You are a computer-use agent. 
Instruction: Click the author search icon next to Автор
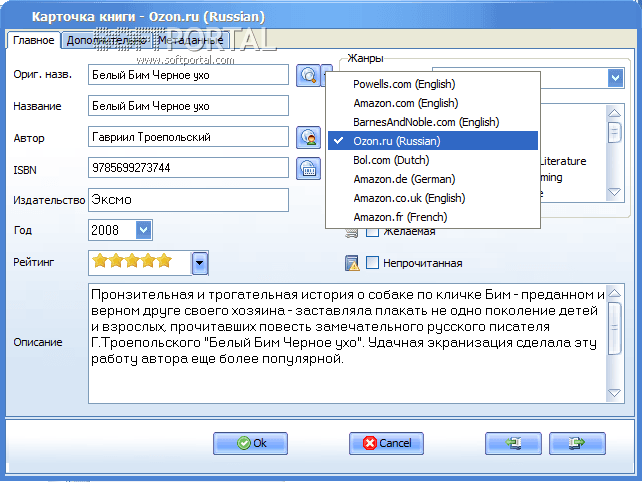[308, 137]
